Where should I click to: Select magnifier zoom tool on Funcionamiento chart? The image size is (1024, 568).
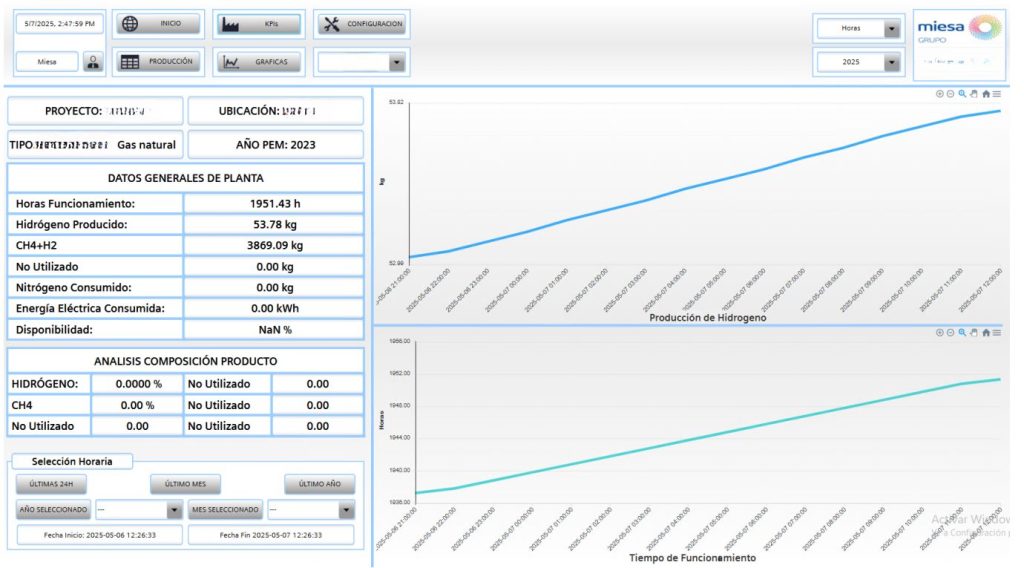tap(962, 332)
